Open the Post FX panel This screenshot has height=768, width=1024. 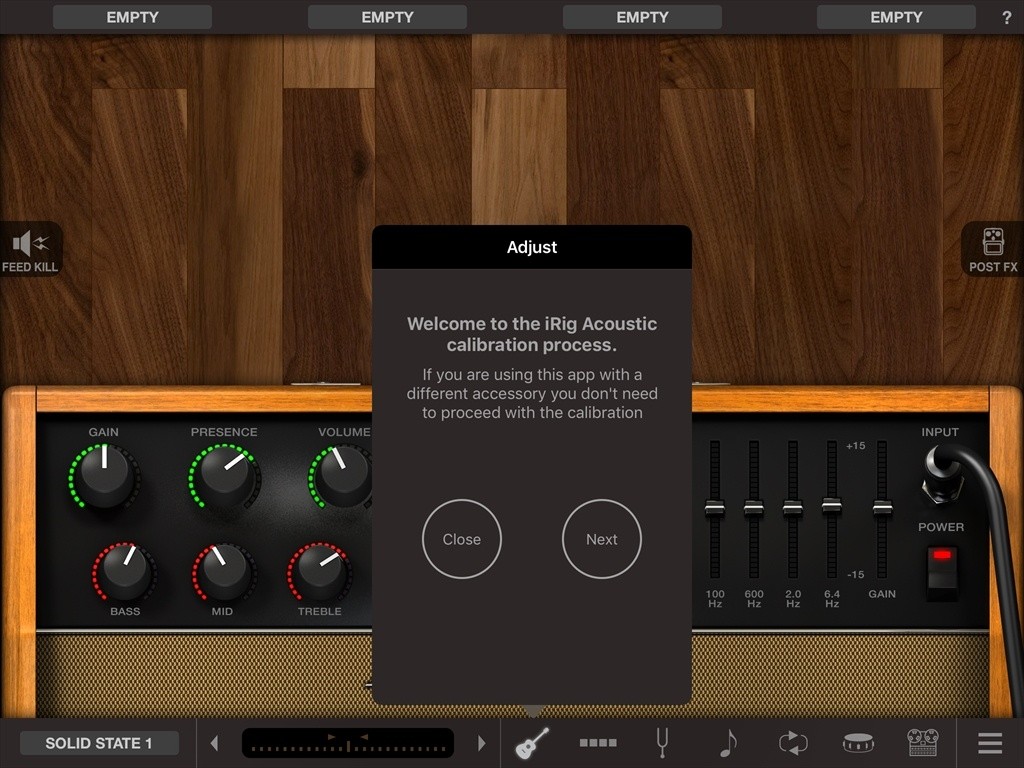tap(993, 249)
